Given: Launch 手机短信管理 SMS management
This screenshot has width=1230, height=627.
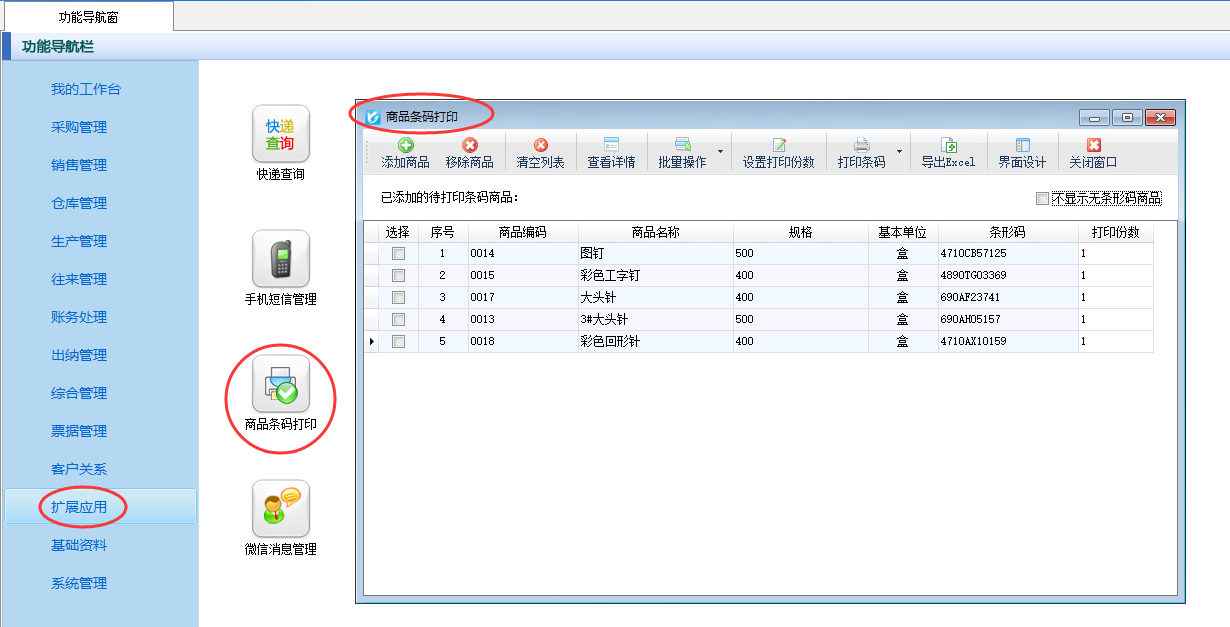Looking at the screenshot, I should tap(280, 259).
